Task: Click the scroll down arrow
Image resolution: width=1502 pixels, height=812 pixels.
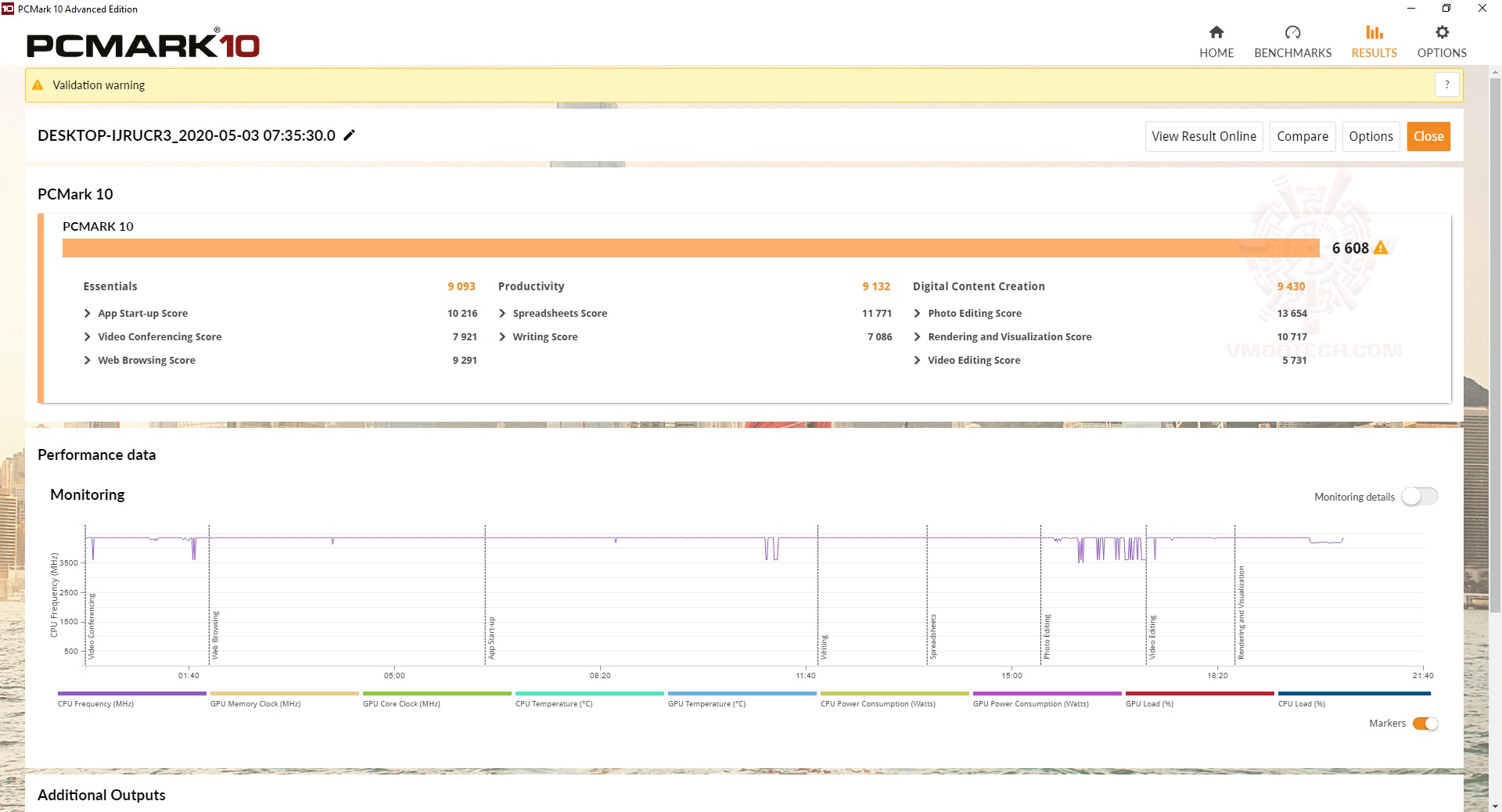Action: 1495,806
